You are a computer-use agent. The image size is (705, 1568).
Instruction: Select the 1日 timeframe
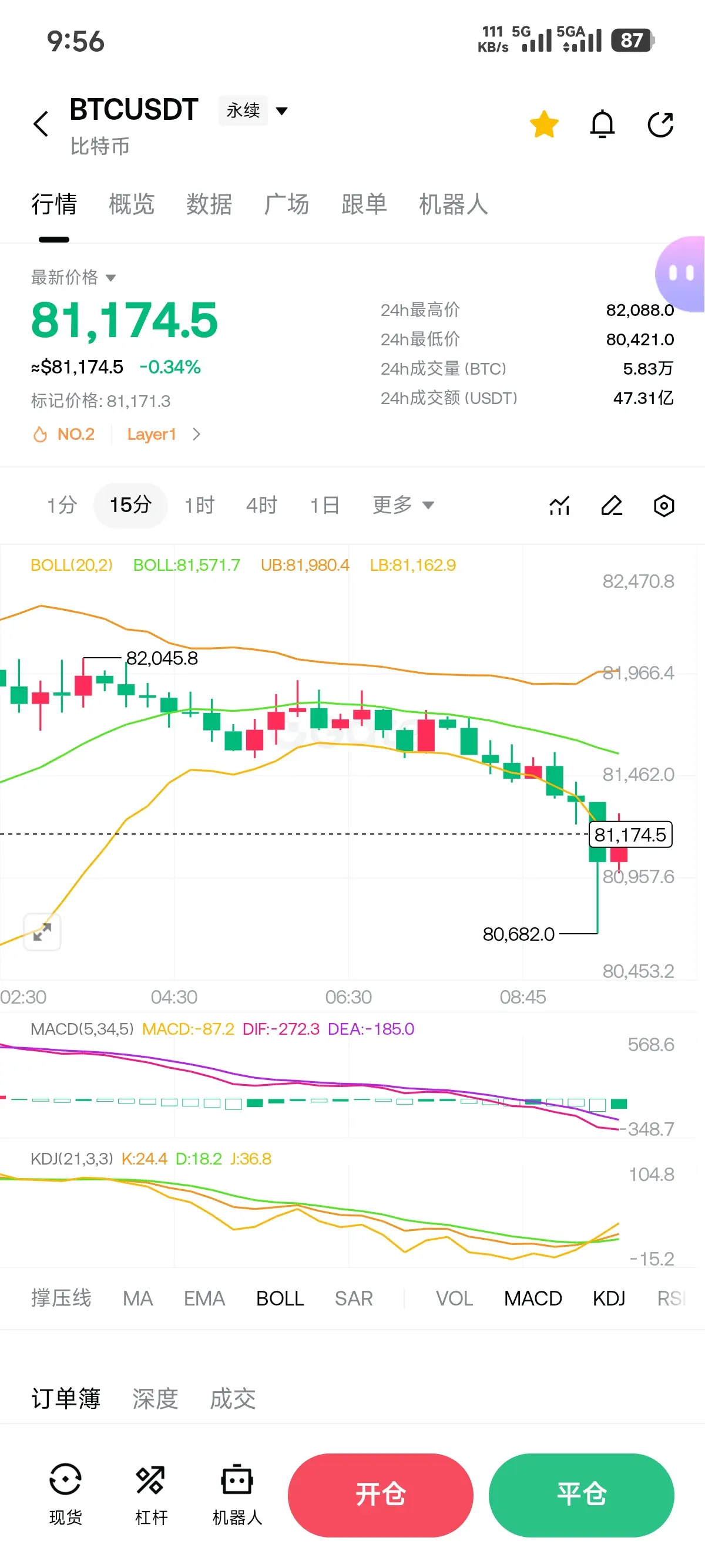pyautogui.click(x=324, y=505)
